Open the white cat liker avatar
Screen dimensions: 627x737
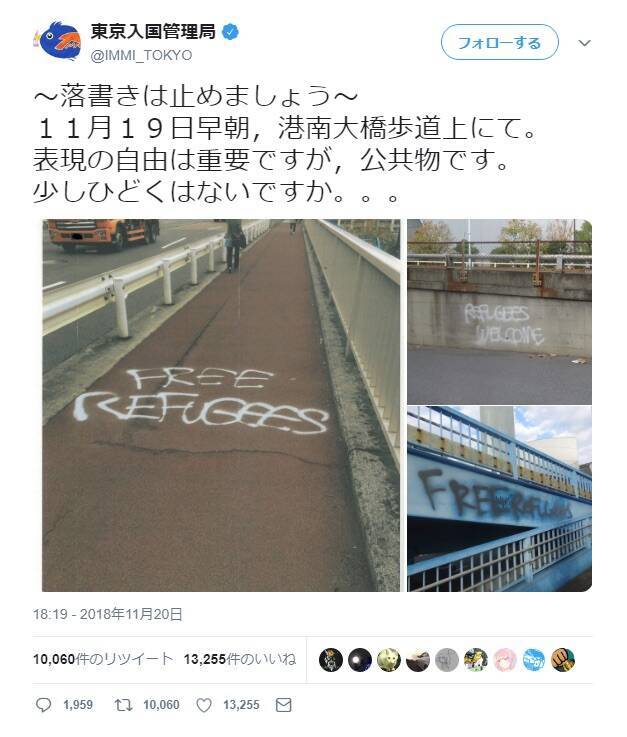coord(389,659)
